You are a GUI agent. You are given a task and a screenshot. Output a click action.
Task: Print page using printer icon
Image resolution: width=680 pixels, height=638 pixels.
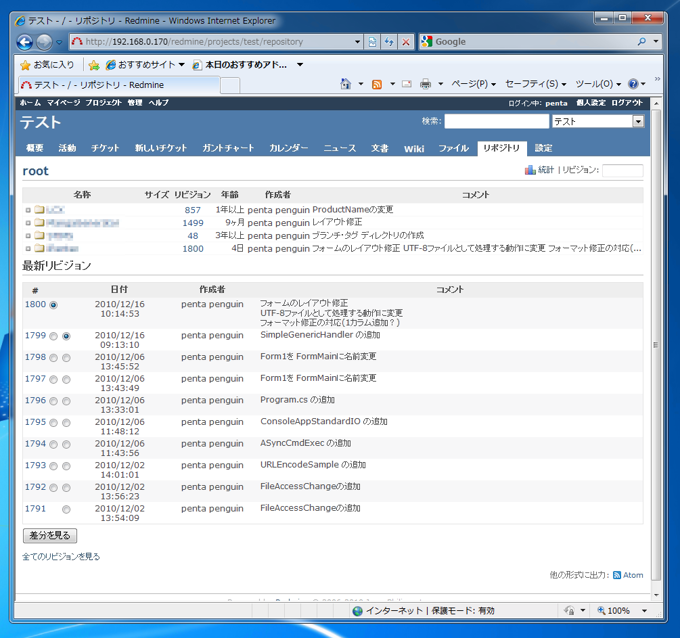tap(425, 84)
